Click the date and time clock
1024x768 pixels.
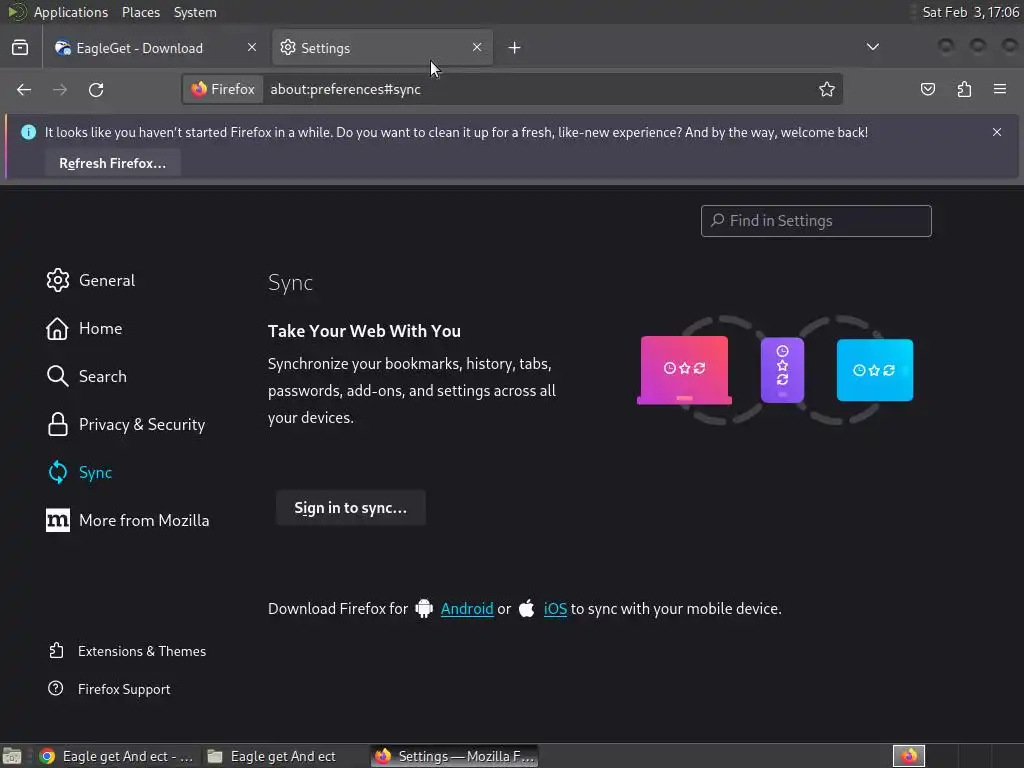(970, 12)
